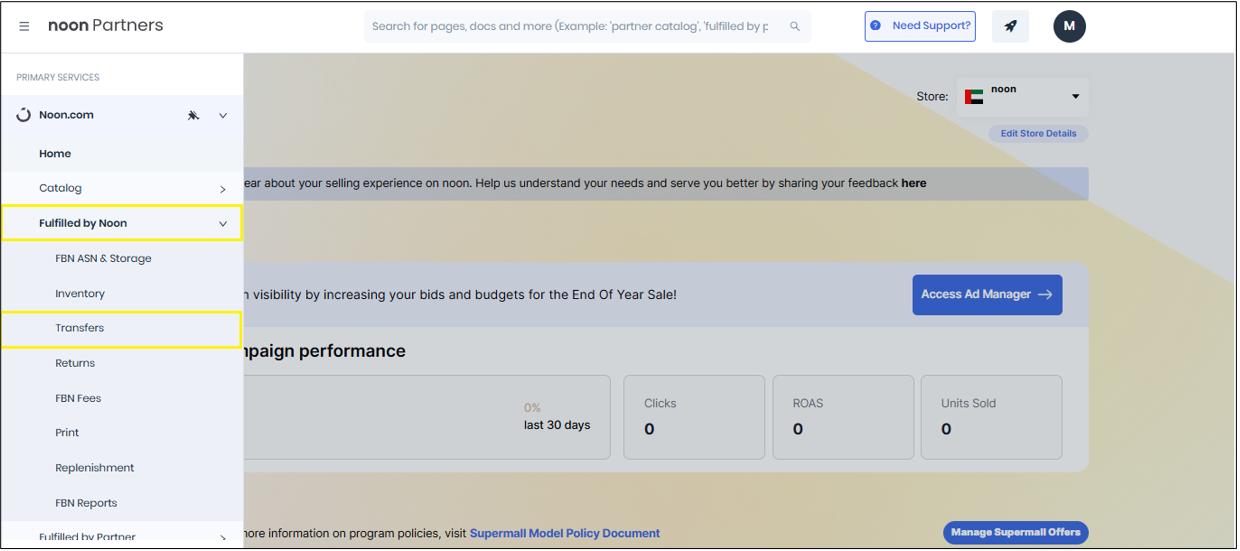Image resolution: width=1240 pixels, height=551 pixels.
Task: Click Manage Supermall Offers button
Action: (x=1015, y=533)
